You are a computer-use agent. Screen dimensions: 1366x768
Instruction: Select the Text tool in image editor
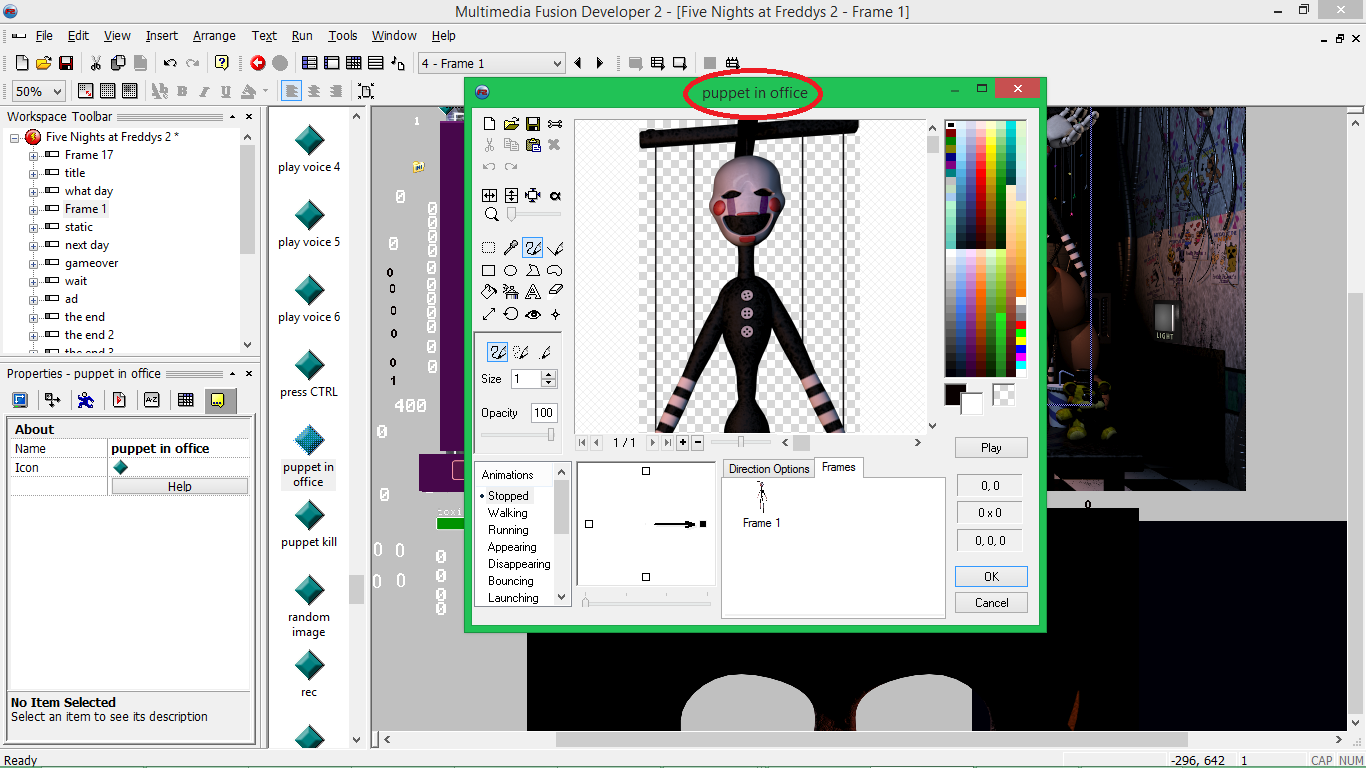[x=533, y=292]
